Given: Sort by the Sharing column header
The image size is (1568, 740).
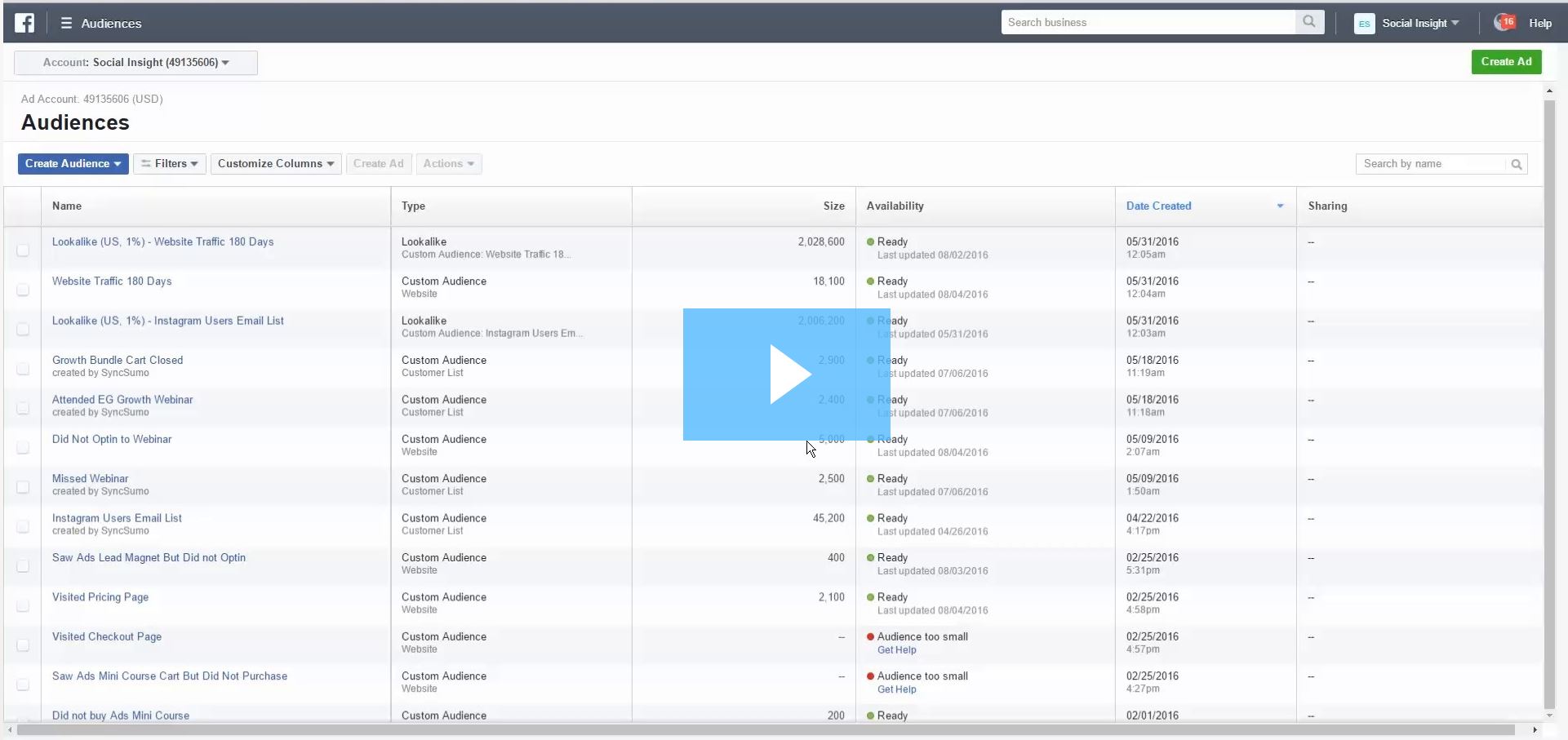Looking at the screenshot, I should click(x=1328, y=206).
